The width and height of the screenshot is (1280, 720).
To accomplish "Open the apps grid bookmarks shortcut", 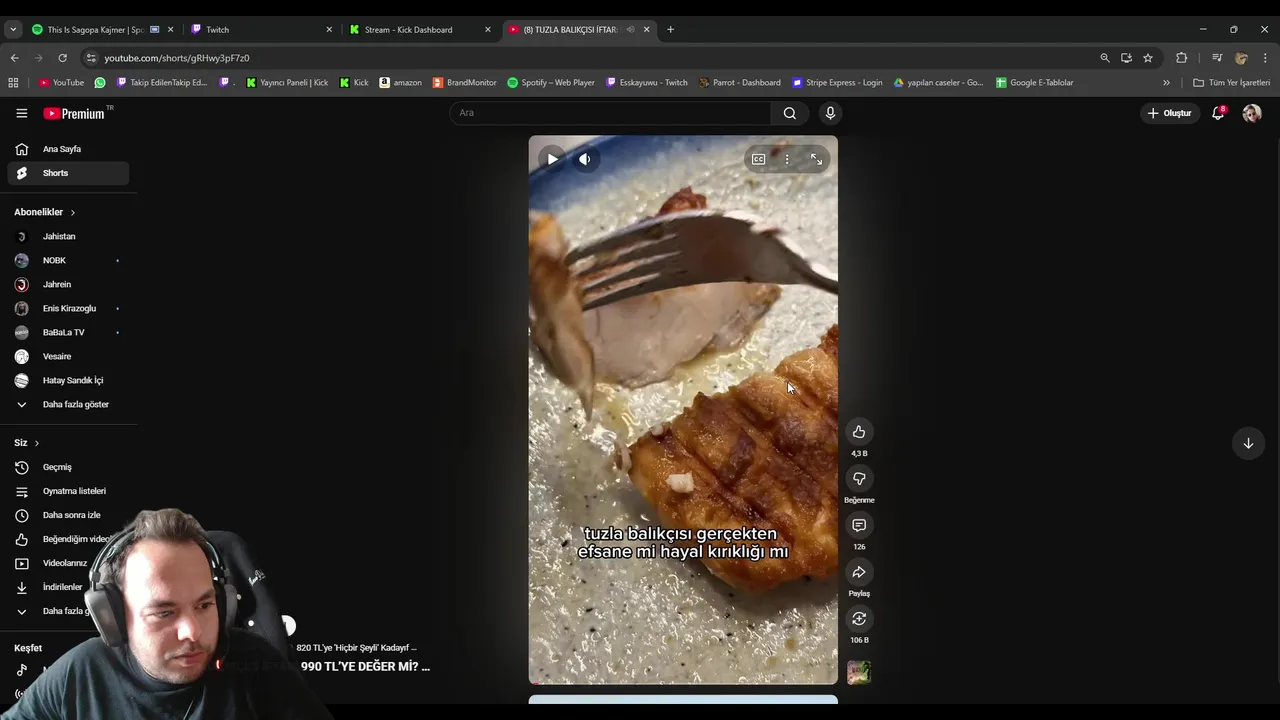I will 13,83.
